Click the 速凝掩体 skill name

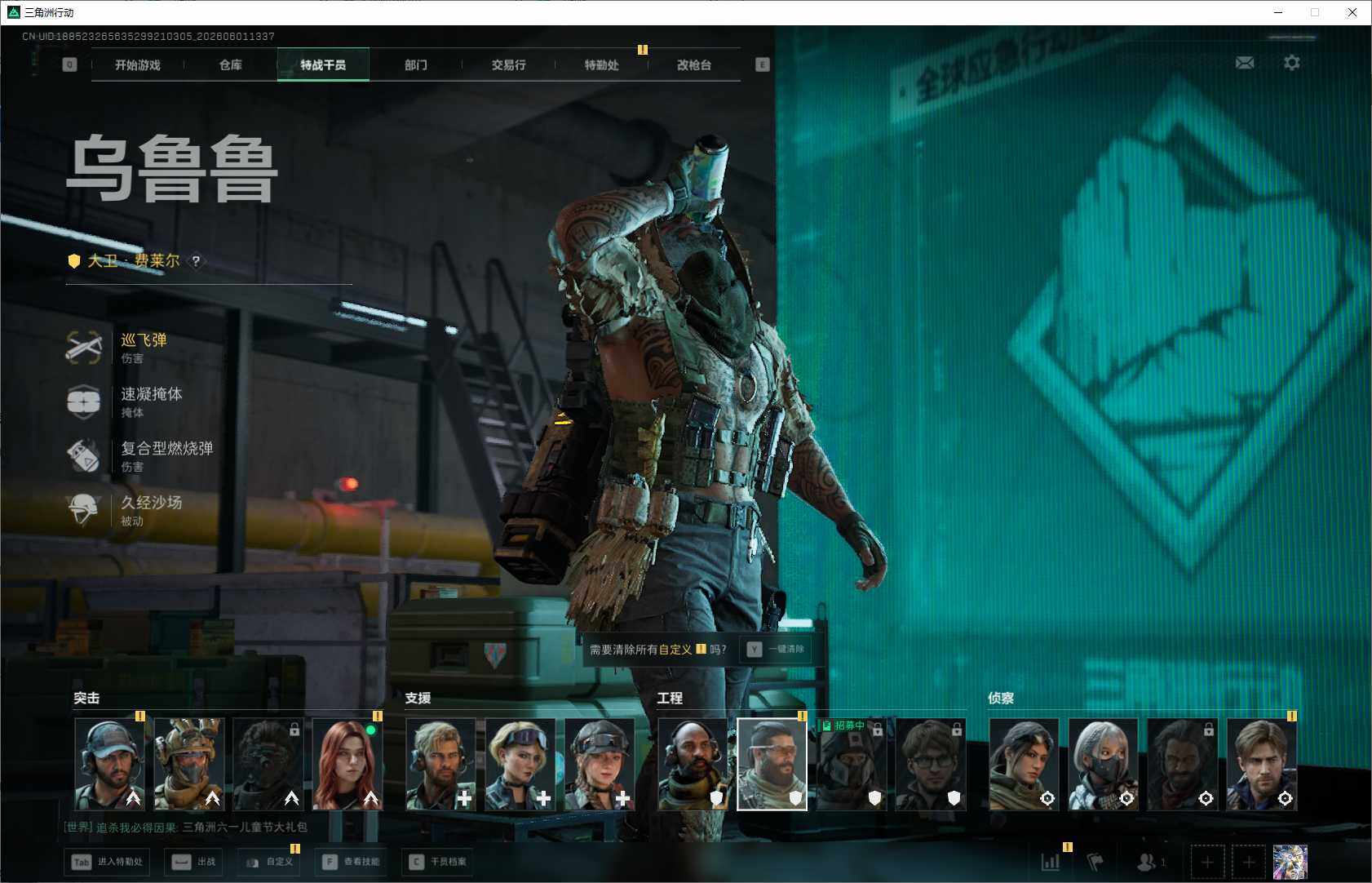coord(152,394)
